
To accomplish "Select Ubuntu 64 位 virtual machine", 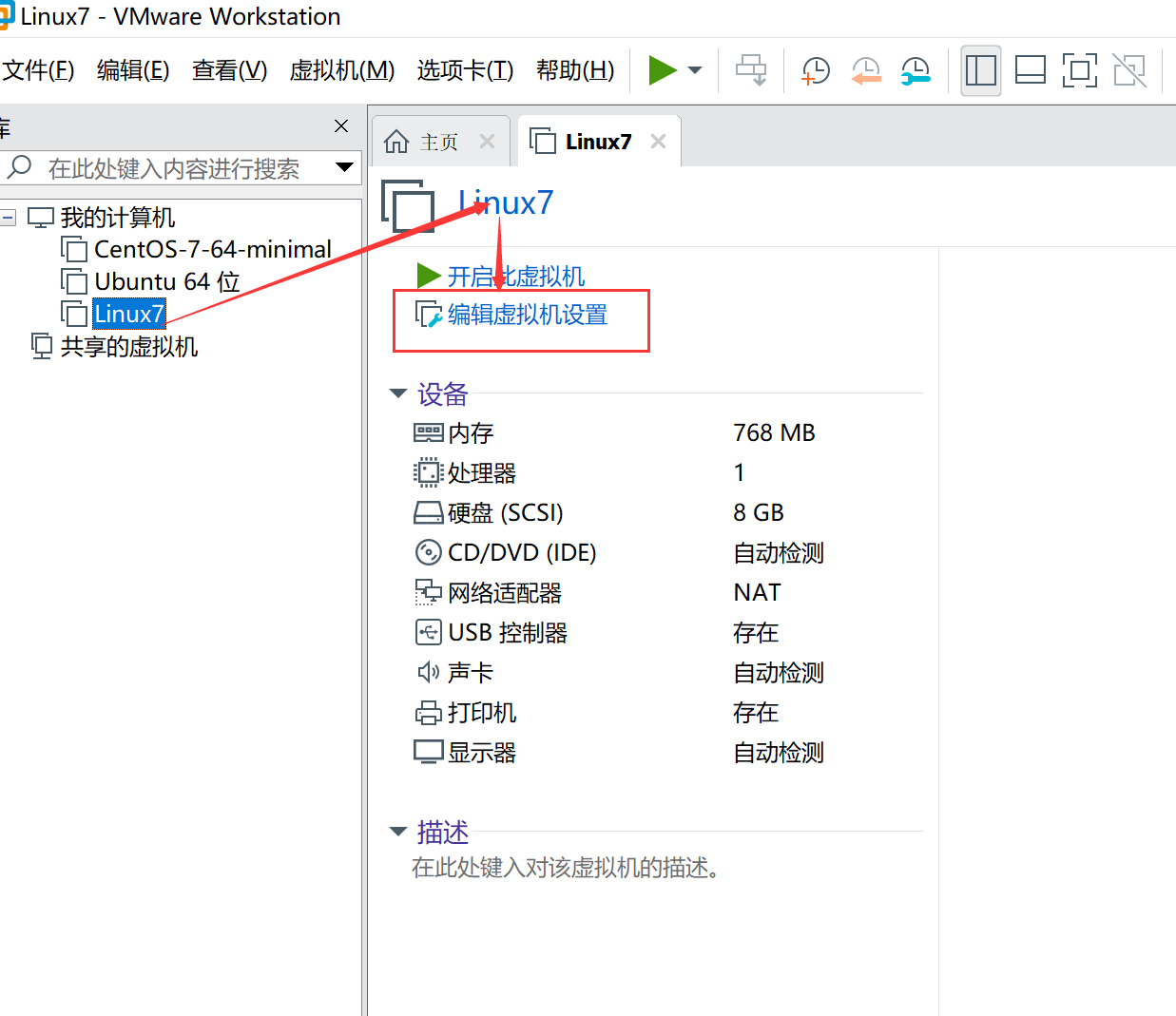I will click(x=167, y=282).
